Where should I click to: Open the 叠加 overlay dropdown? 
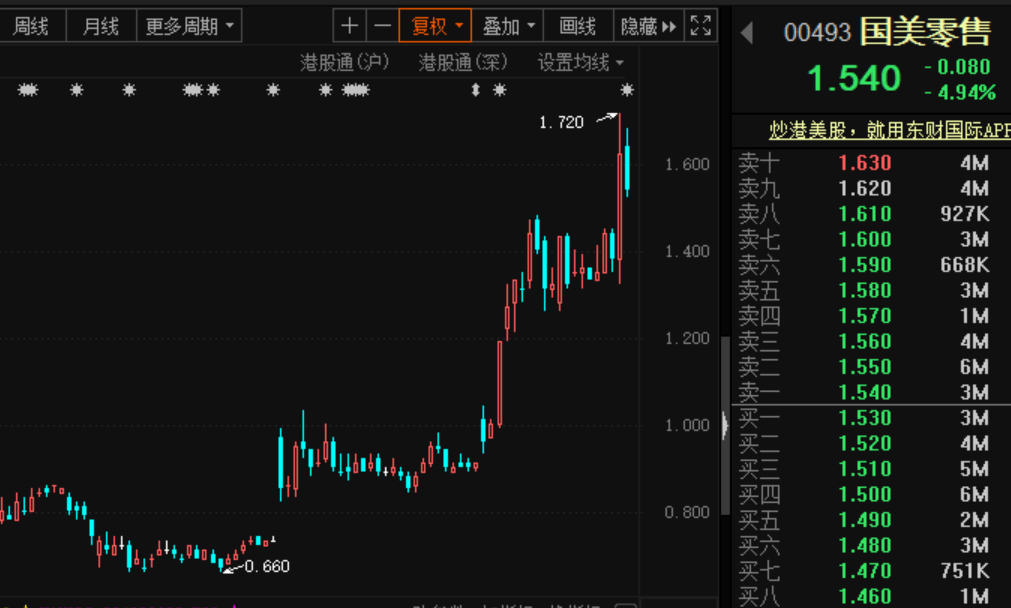click(508, 26)
